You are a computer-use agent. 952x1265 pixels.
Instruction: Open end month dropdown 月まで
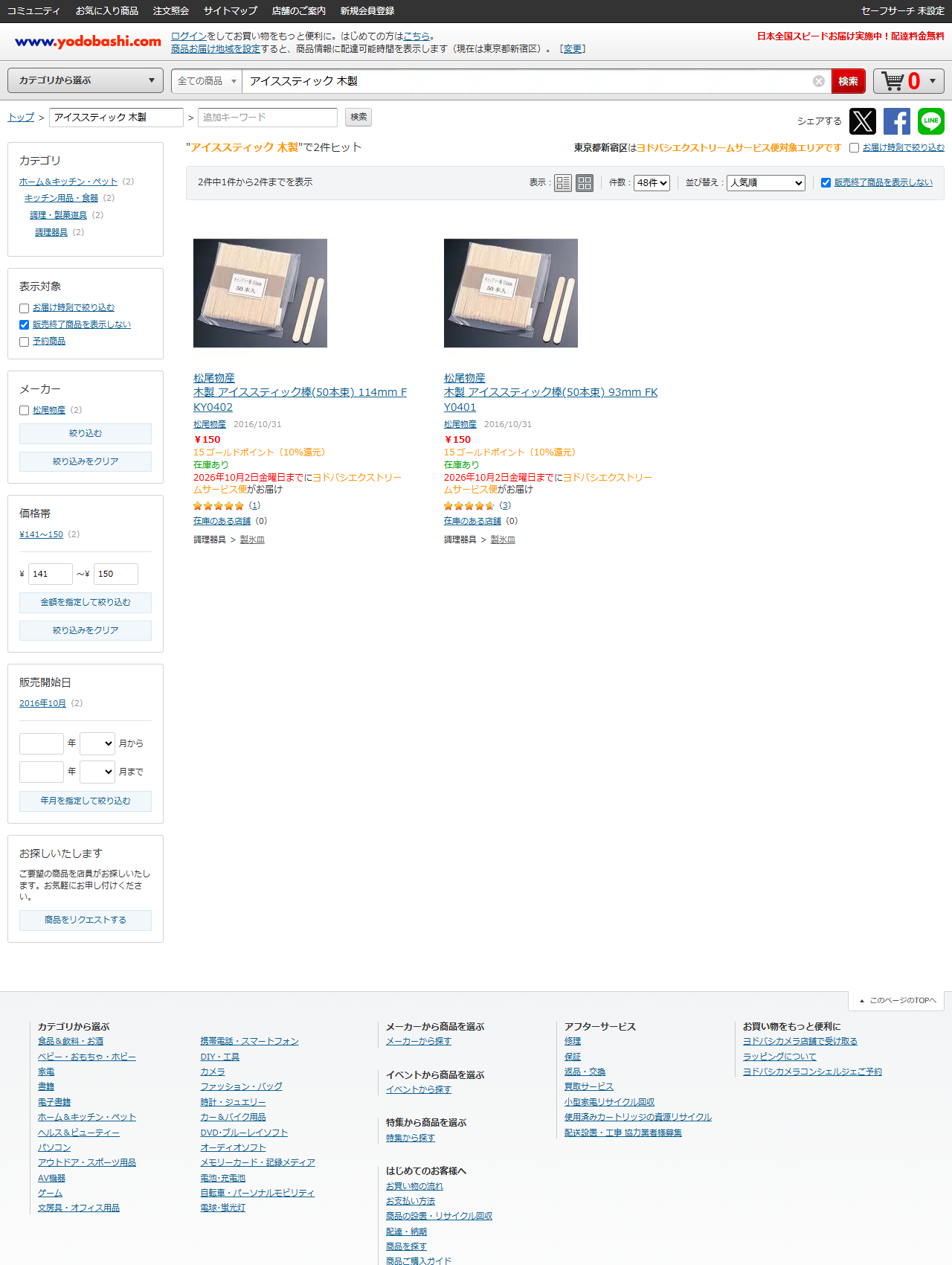[97, 772]
